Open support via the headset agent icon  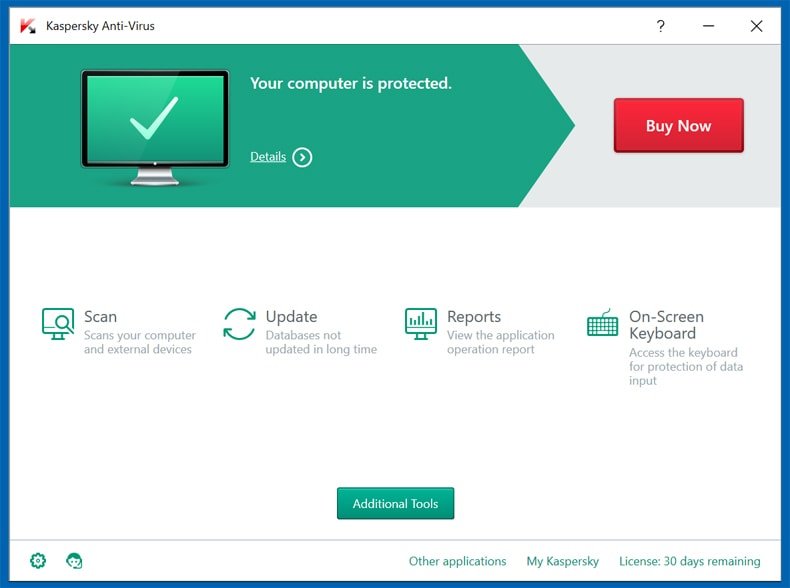tap(74, 560)
